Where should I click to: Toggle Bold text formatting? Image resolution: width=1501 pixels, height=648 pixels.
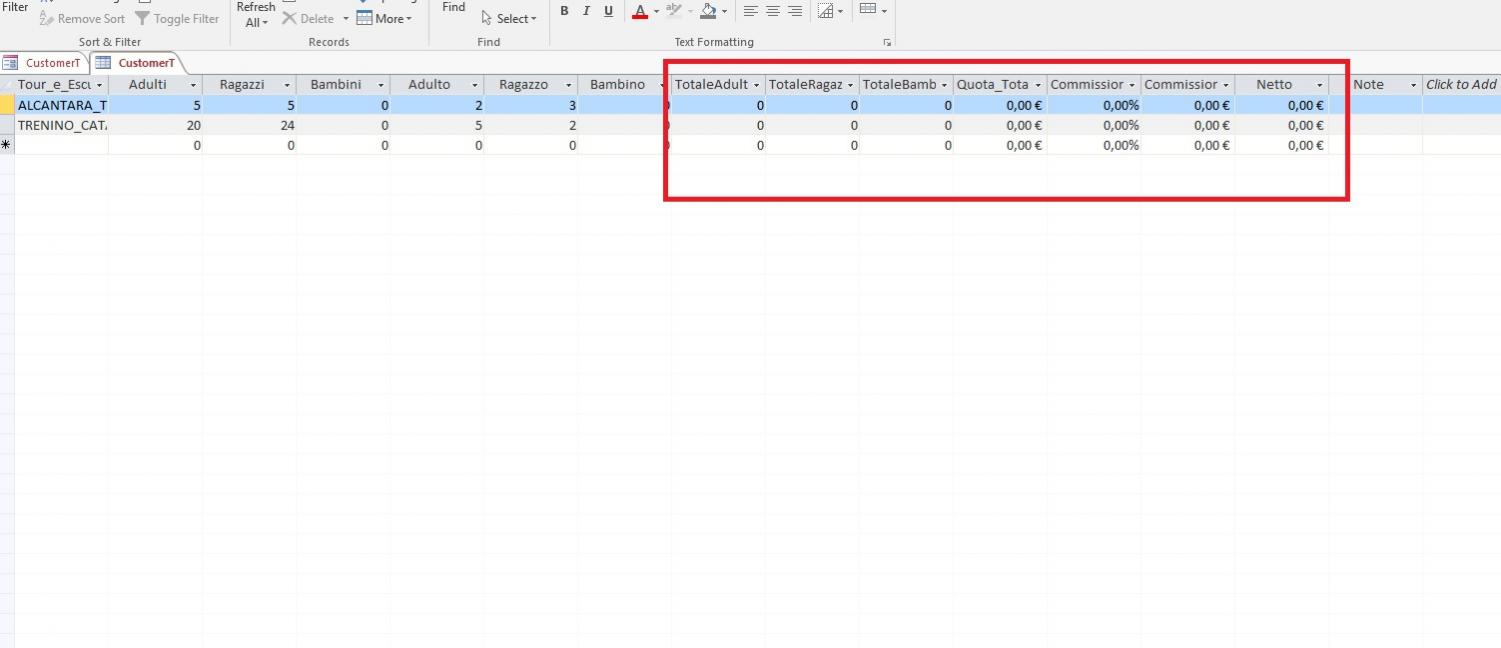pos(564,12)
